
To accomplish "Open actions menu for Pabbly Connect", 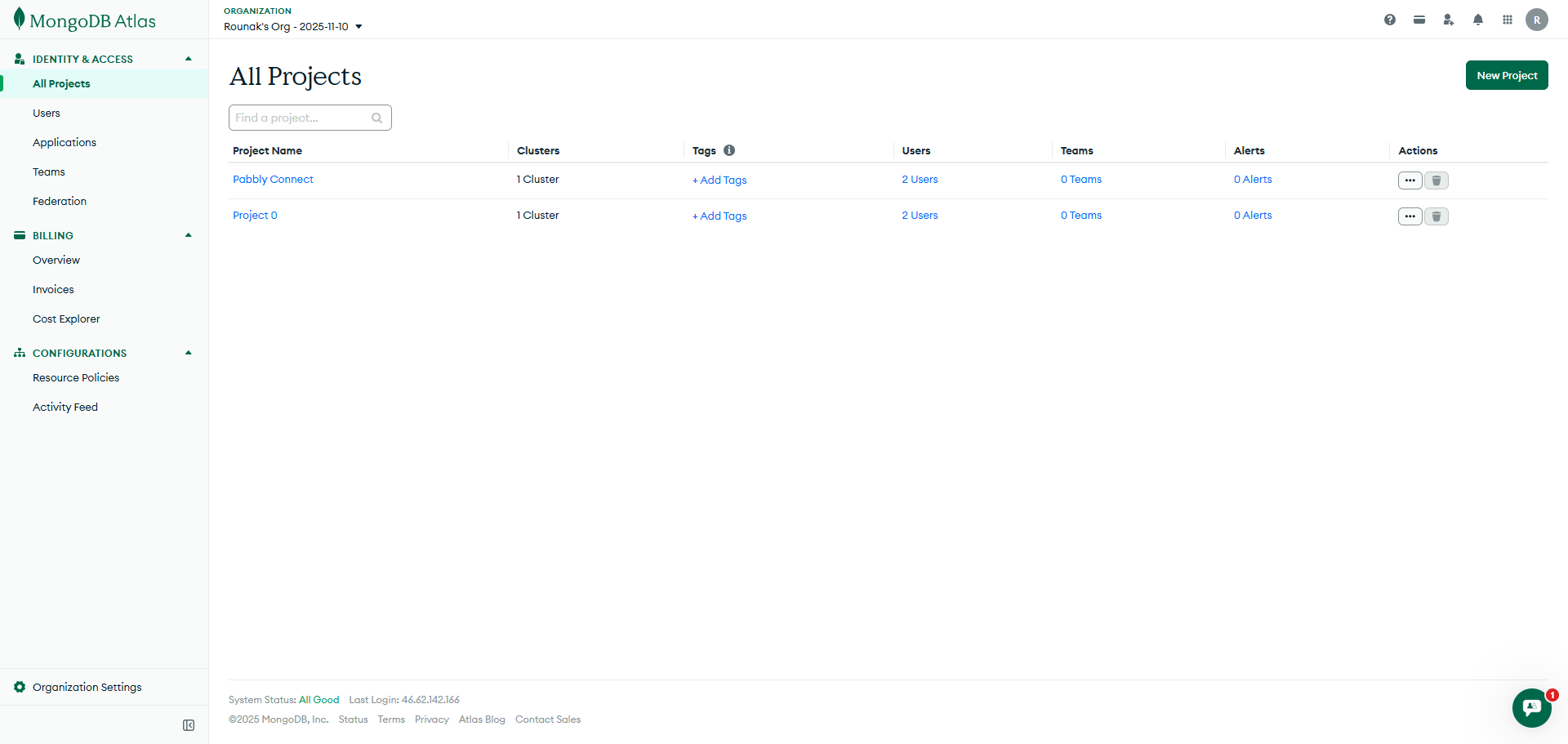I will [x=1410, y=180].
